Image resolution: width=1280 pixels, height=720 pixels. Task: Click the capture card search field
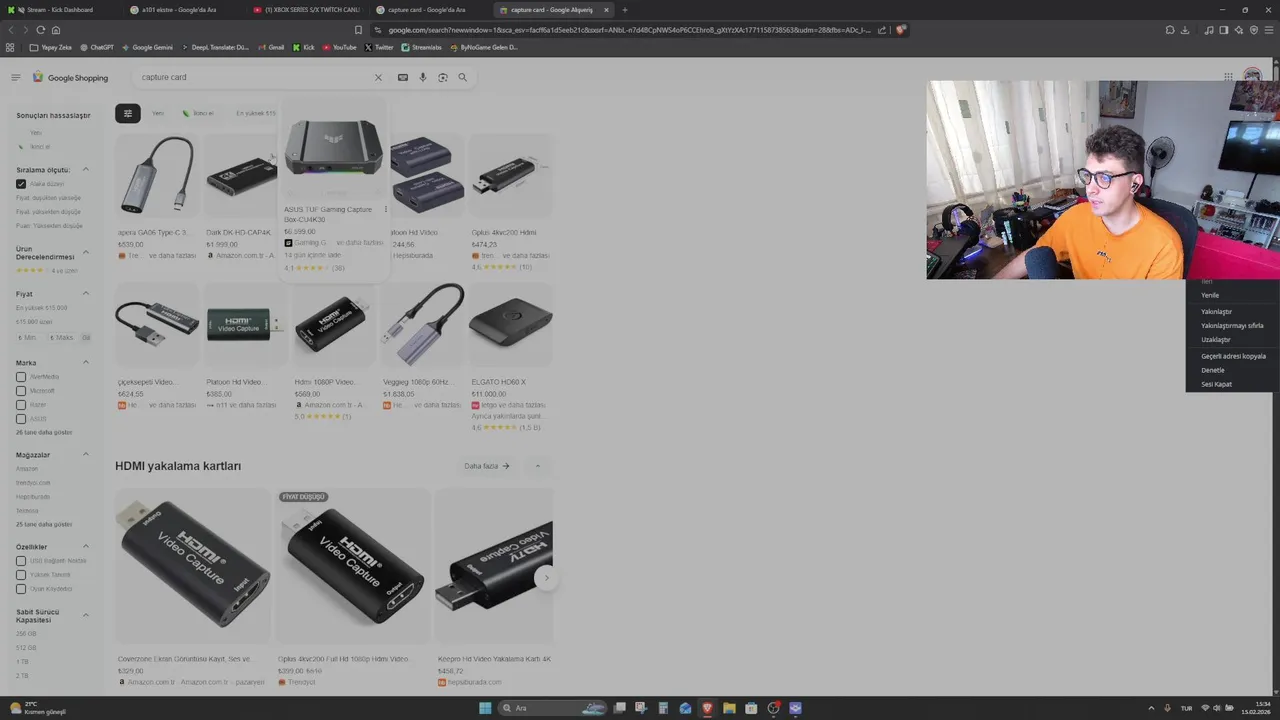point(255,77)
